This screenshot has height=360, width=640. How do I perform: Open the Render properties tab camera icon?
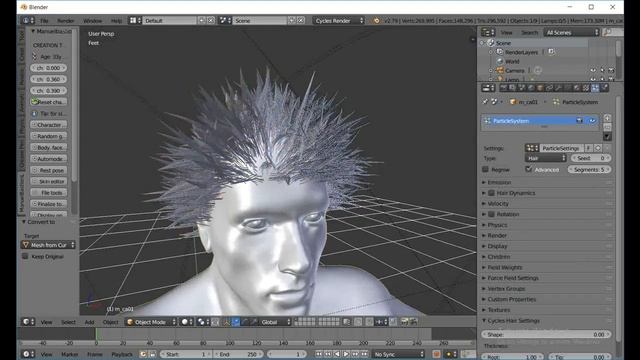(503, 88)
